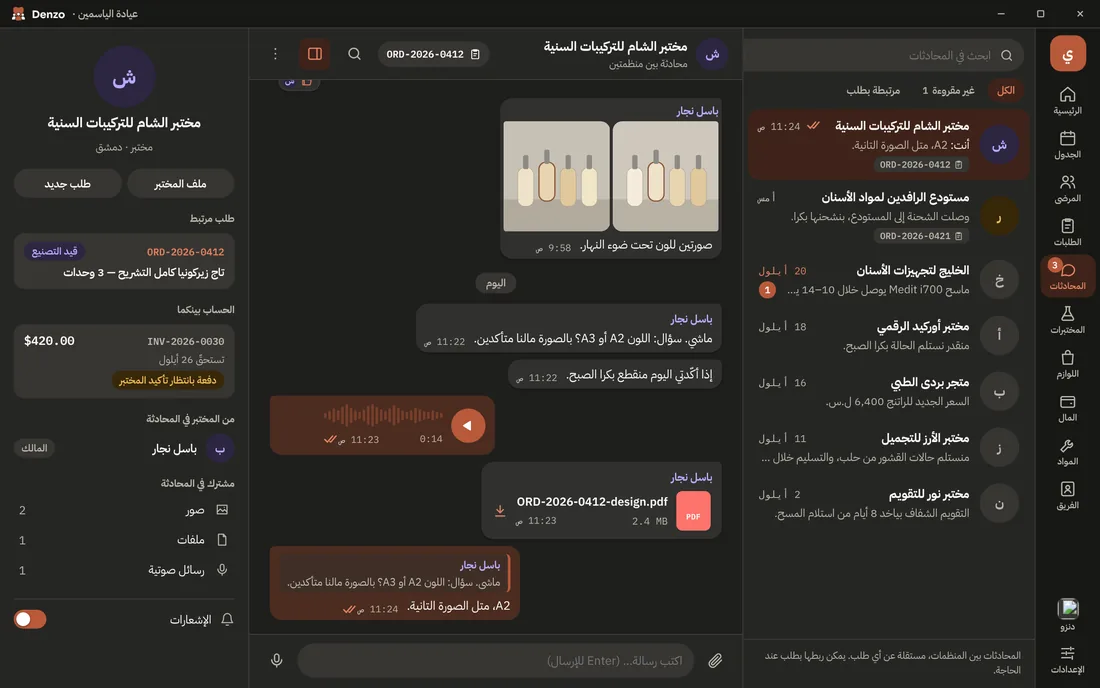1100x688 pixels.
Task: Click the دنزو app logo in sidebar
Action: pyautogui.click(x=1067, y=608)
